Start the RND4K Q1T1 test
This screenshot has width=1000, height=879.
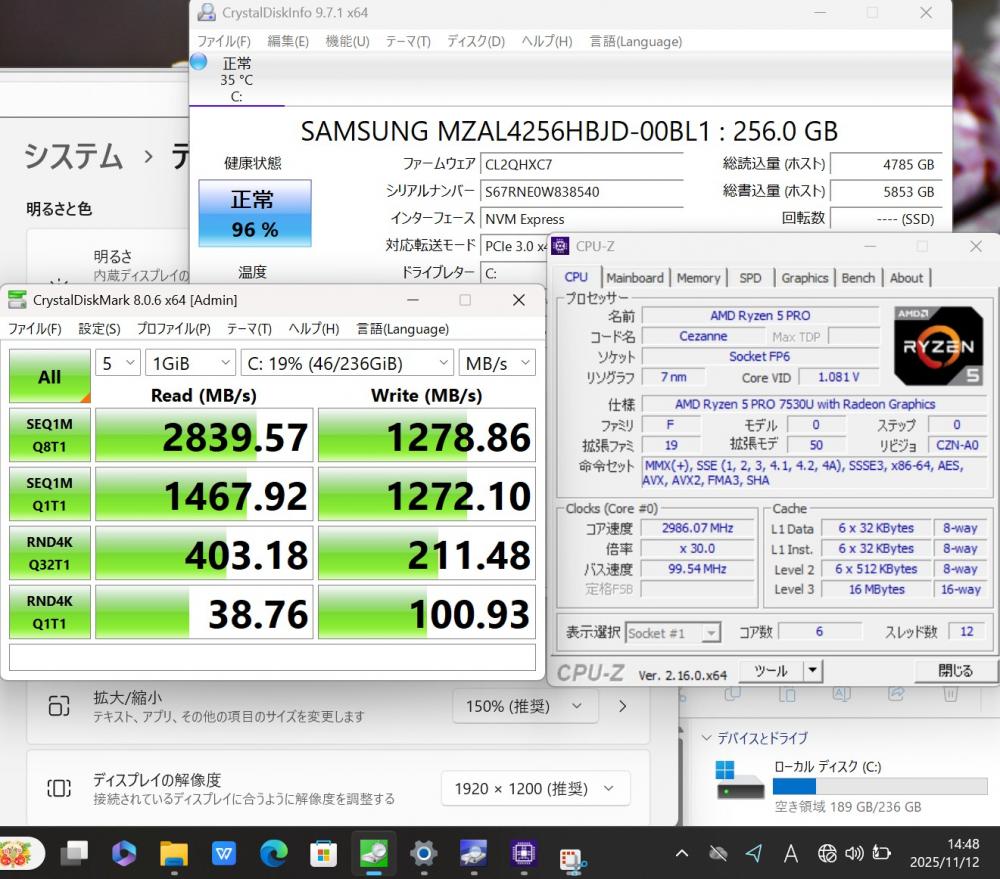(50, 612)
